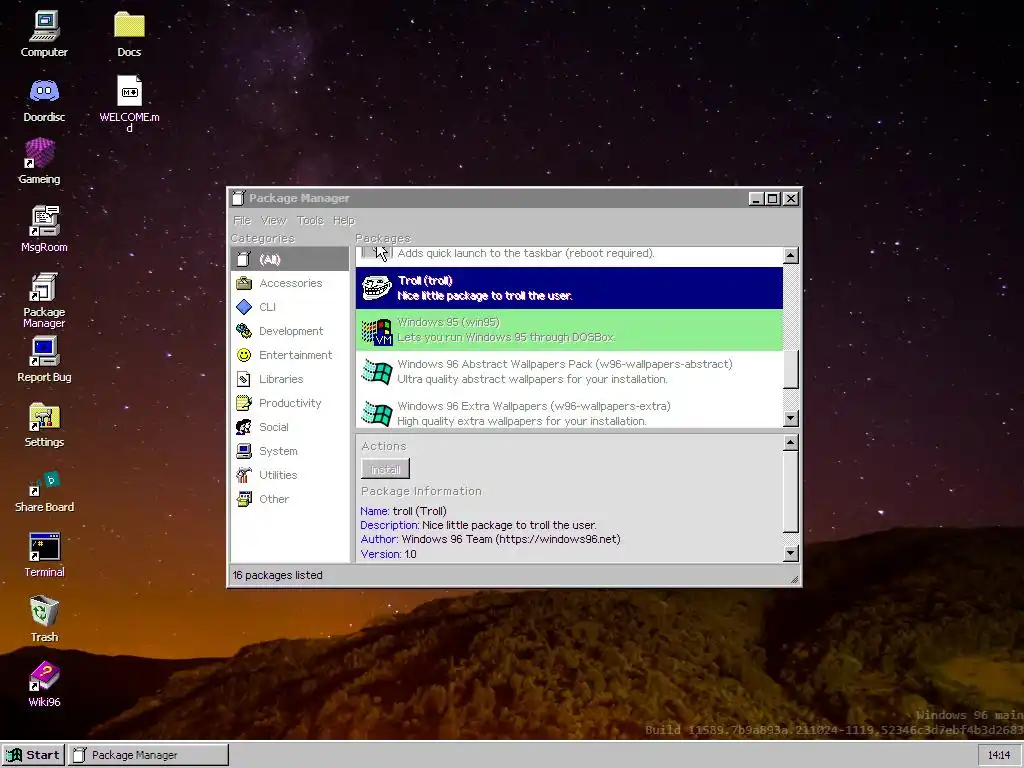The image size is (1024, 768).
Task: Open the Tools menu
Action: (x=310, y=220)
